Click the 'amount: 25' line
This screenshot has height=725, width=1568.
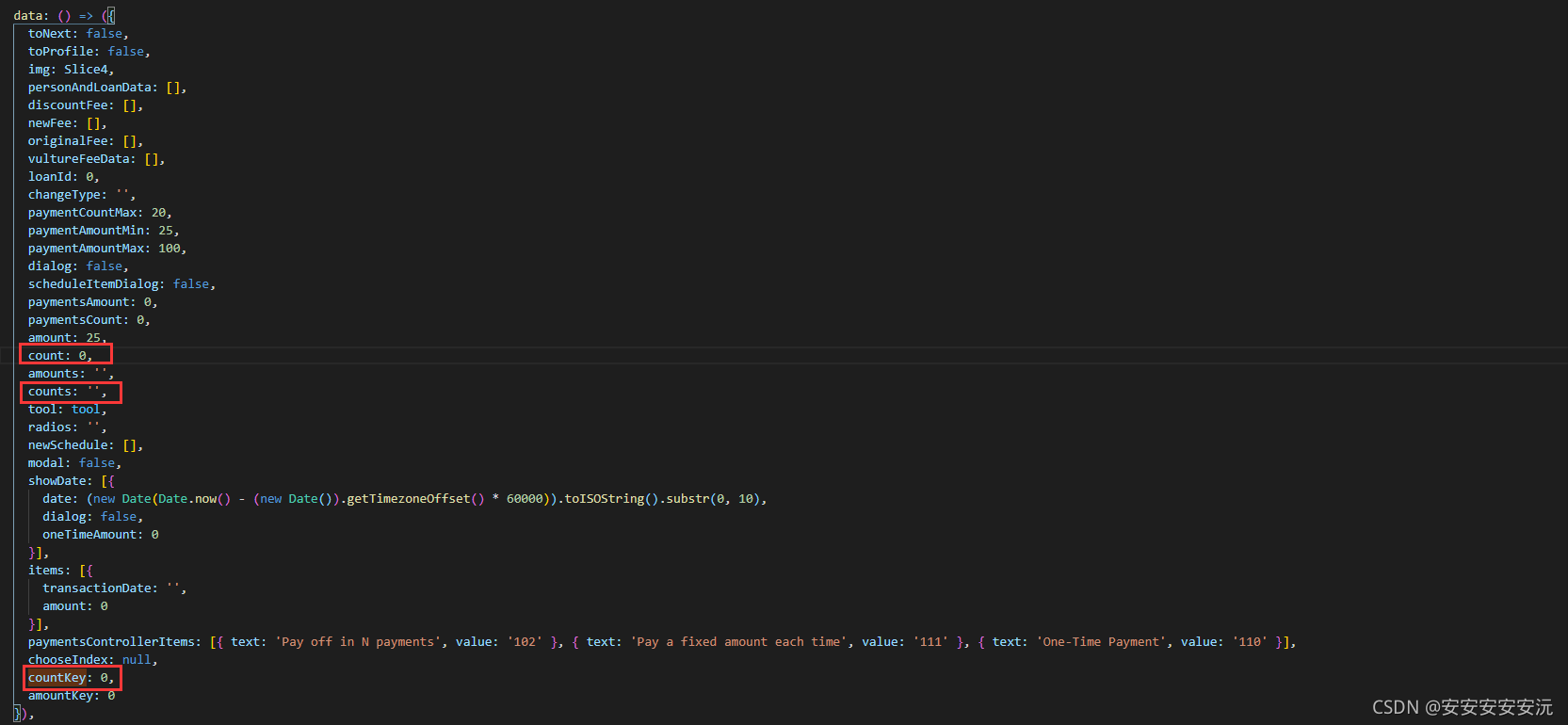point(68,338)
